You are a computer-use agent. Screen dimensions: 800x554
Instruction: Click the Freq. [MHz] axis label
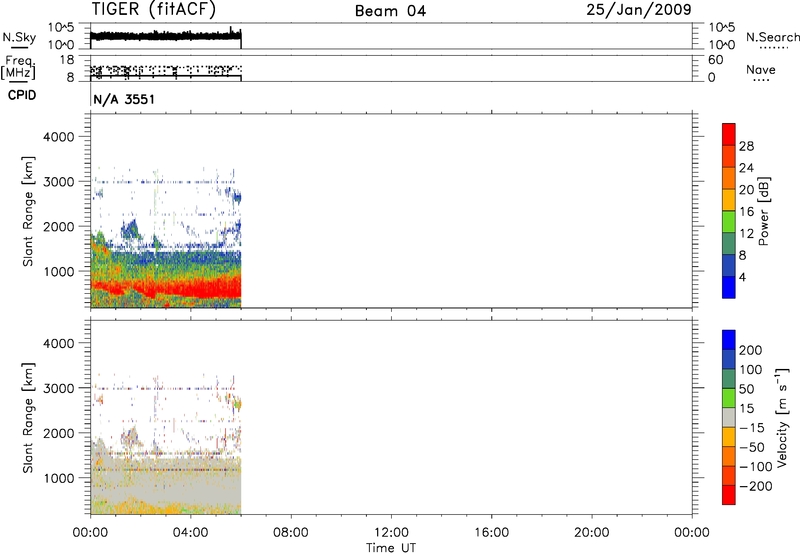tap(18, 68)
